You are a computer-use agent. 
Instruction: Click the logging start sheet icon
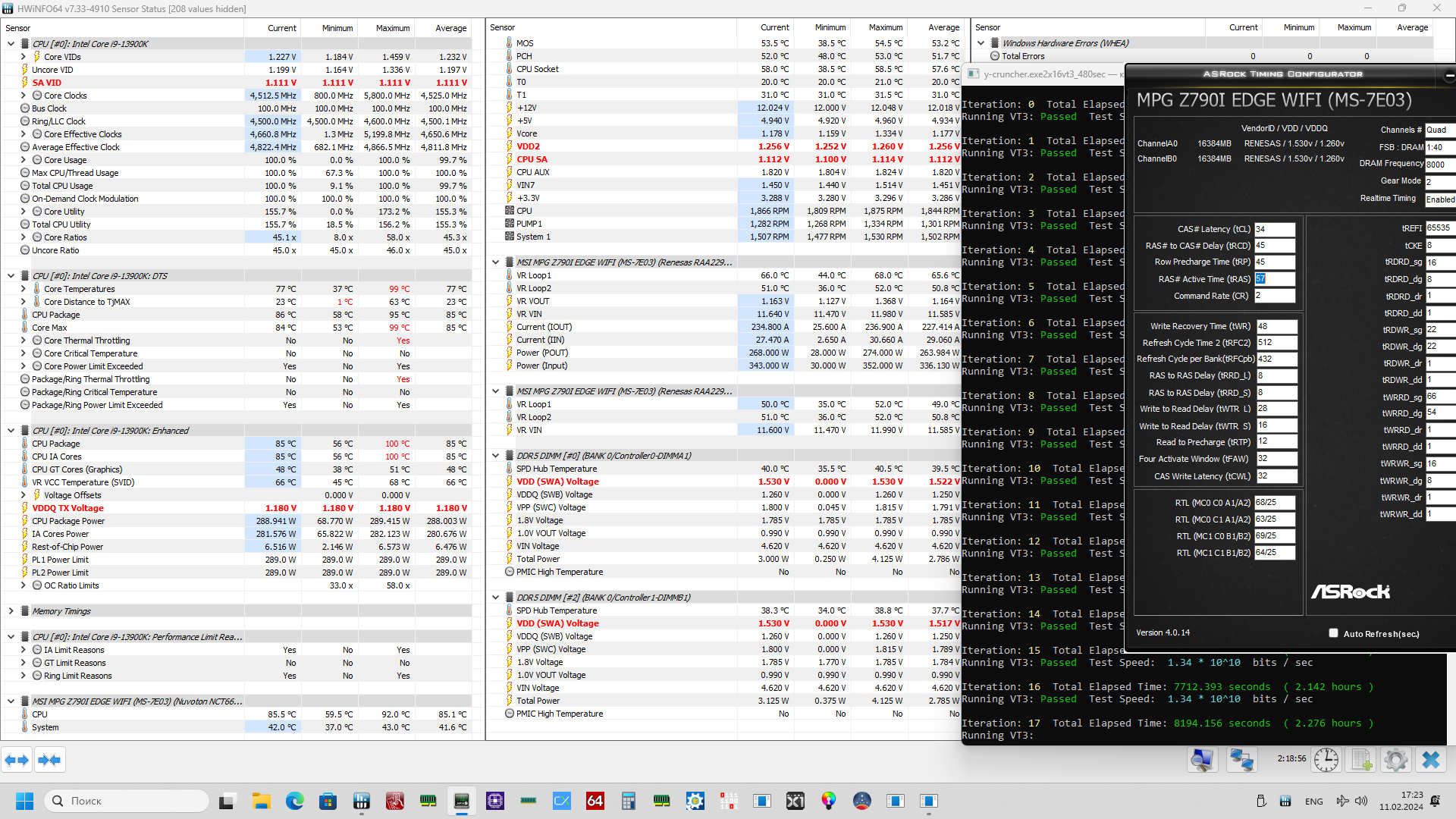tap(1362, 760)
